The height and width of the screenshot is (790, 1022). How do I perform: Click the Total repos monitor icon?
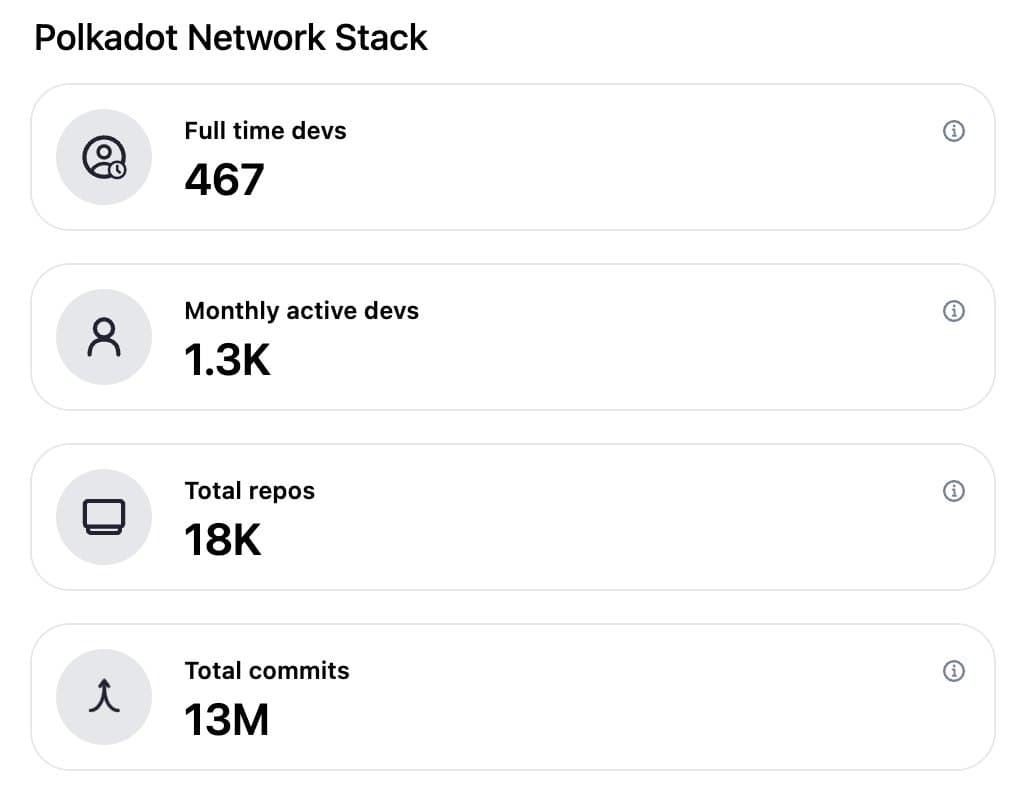coord(104,517)
